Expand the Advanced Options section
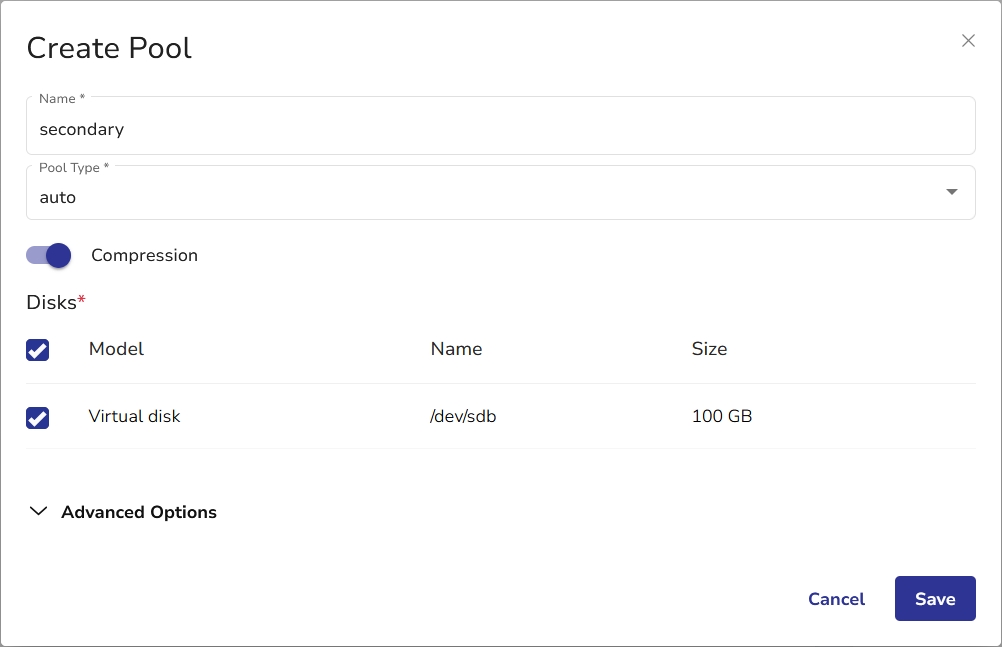Image resolution: width=1002 pixels, height=647 pixels. 139,512
